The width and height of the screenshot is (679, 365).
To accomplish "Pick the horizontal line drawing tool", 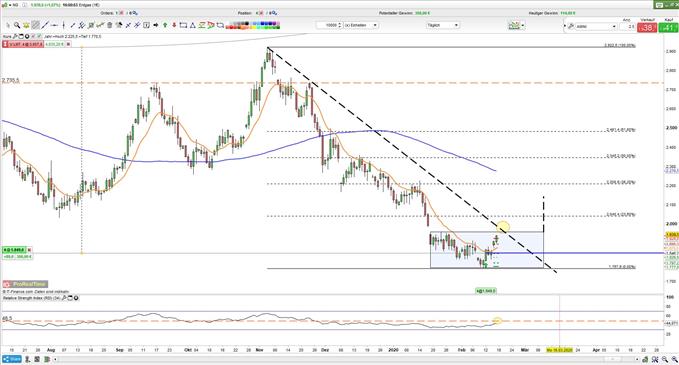I will coord(54,25).
